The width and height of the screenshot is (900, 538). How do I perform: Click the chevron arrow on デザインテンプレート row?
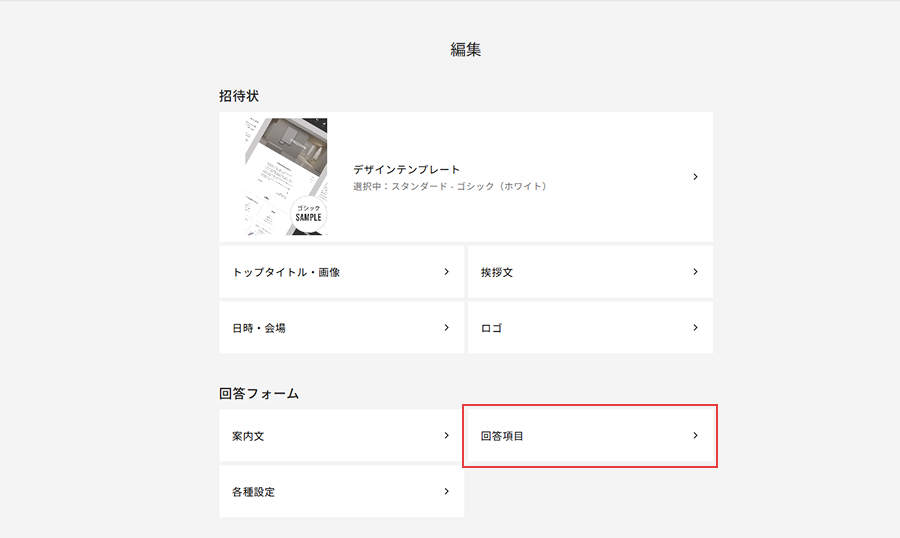coord(695,177)
